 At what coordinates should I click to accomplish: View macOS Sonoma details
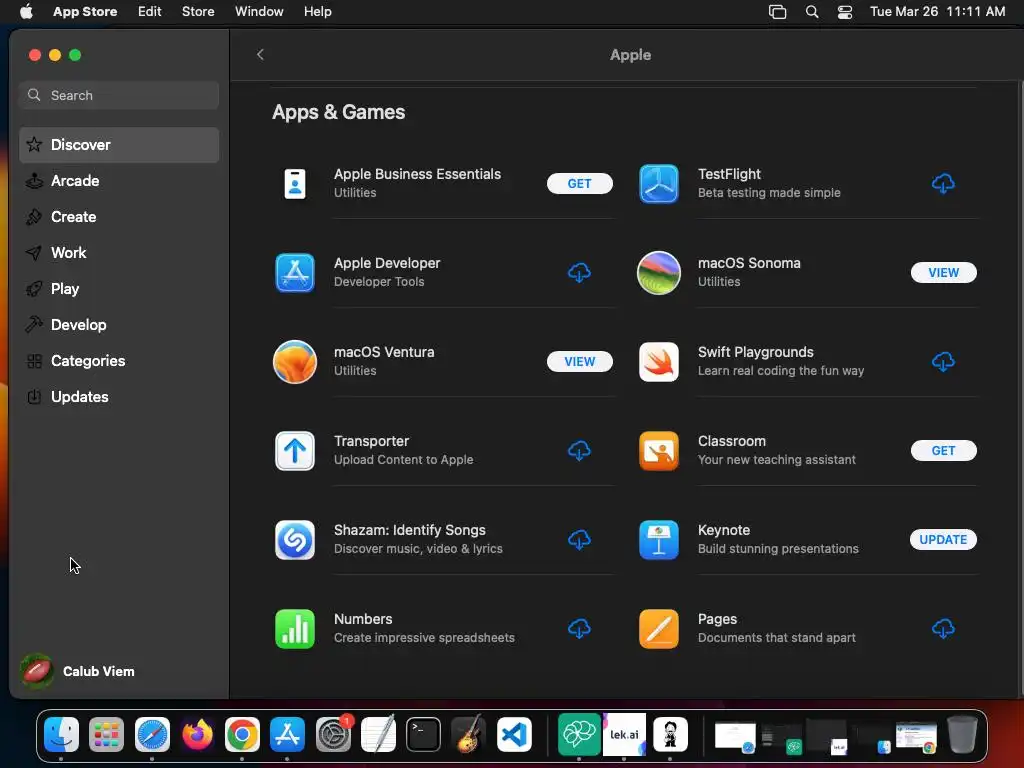click(x=943, y=272)
